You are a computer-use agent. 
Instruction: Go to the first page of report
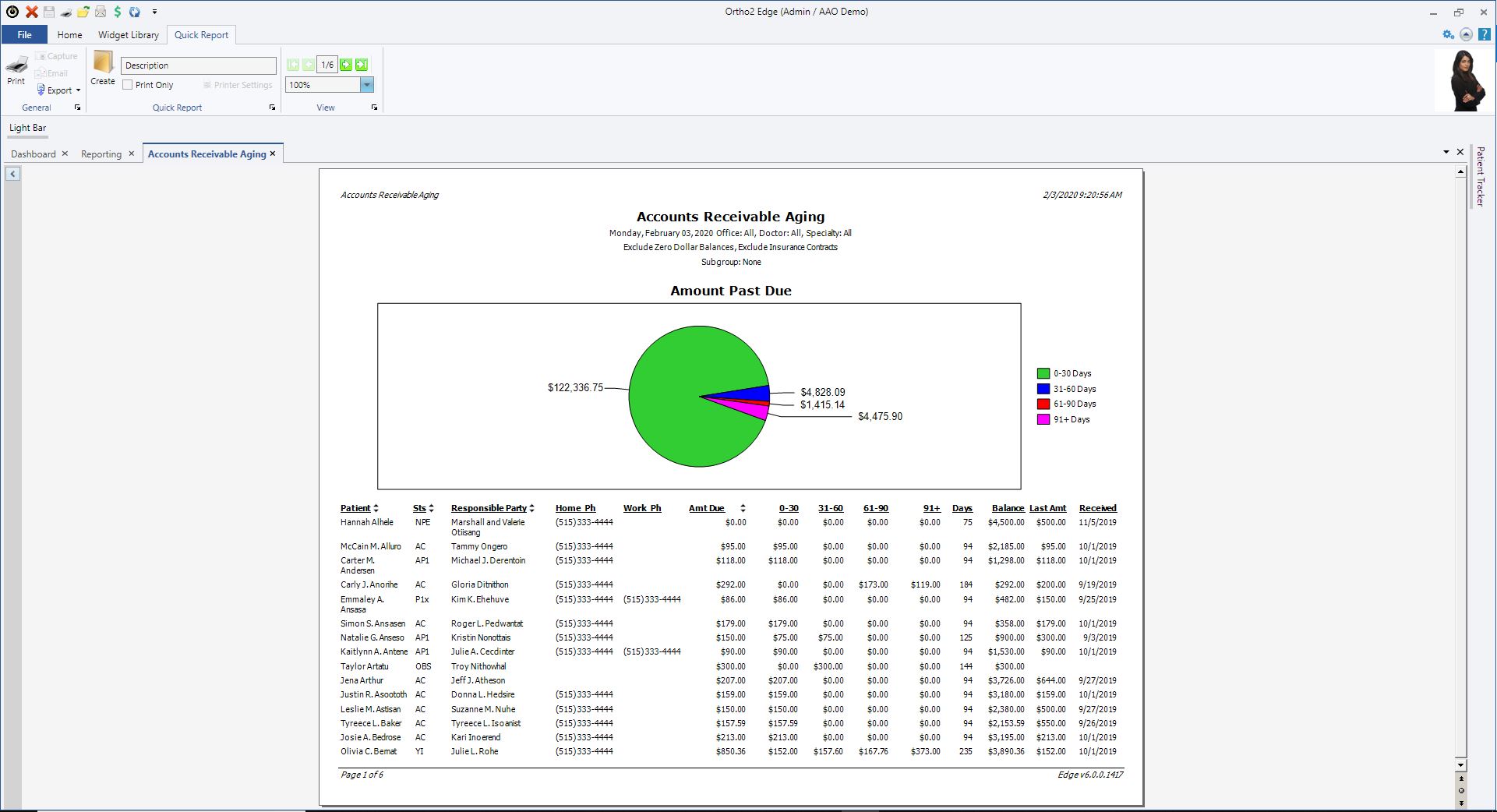click(293, 65)
